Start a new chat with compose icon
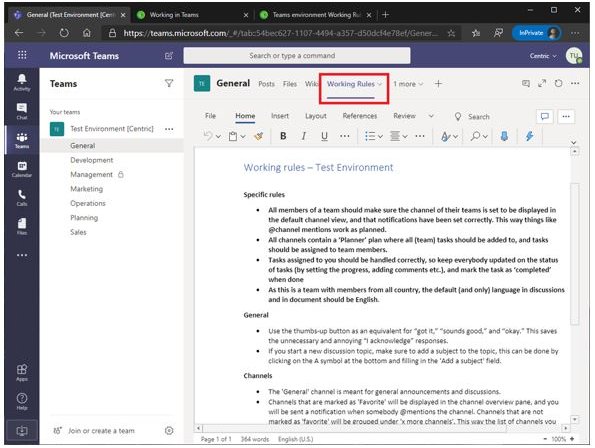 (x=169, y=56)
